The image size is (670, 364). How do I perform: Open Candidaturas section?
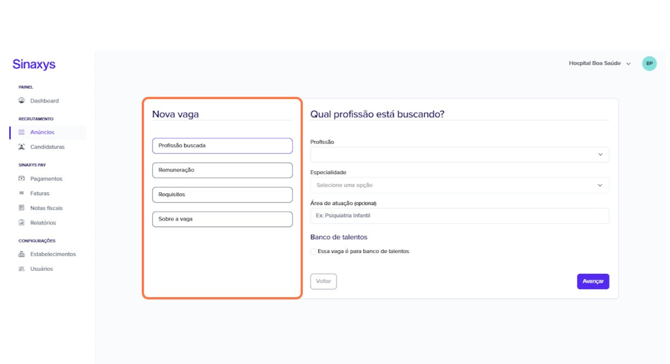coord(47,147)
